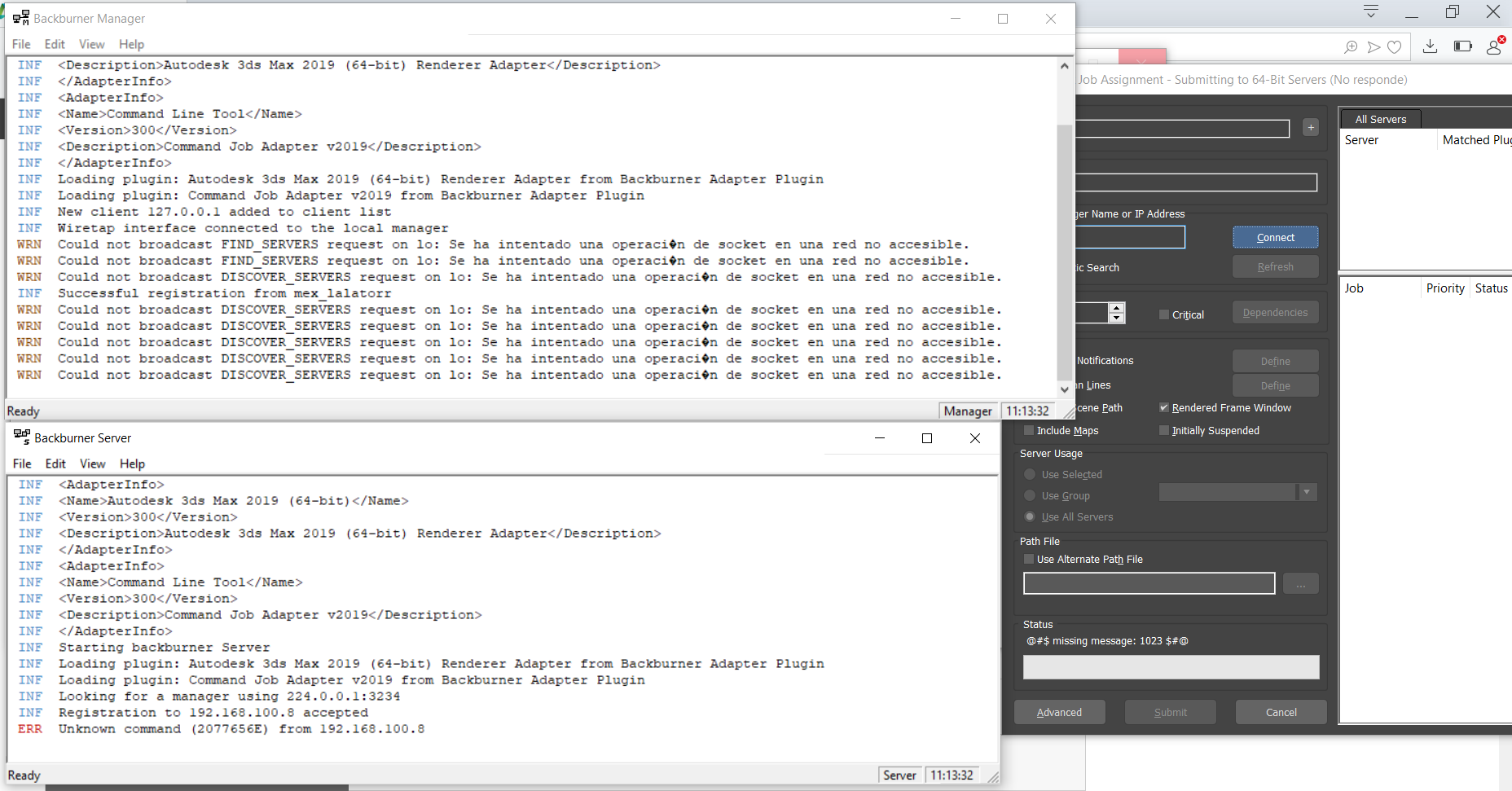Open Edit menu in Backburner Server
Image resolution: width=1512 pixels, height=791 pixels.
[x=55, y=464]
